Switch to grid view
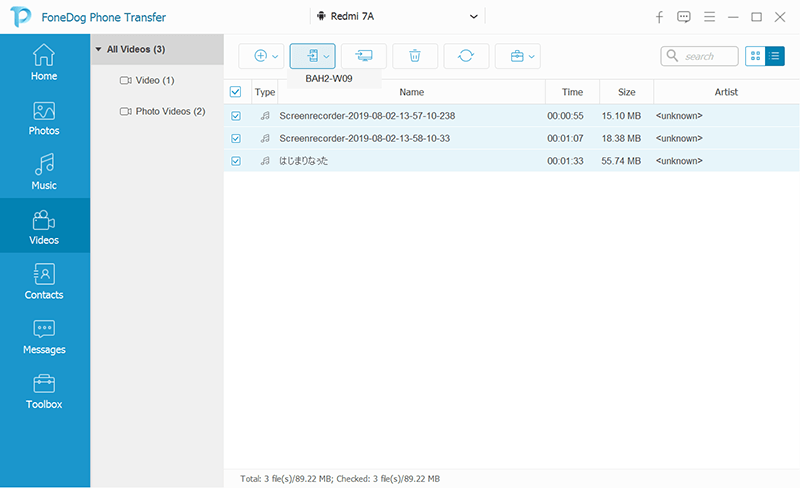Screen dimensions: 800x488 [x=755, y=56]
